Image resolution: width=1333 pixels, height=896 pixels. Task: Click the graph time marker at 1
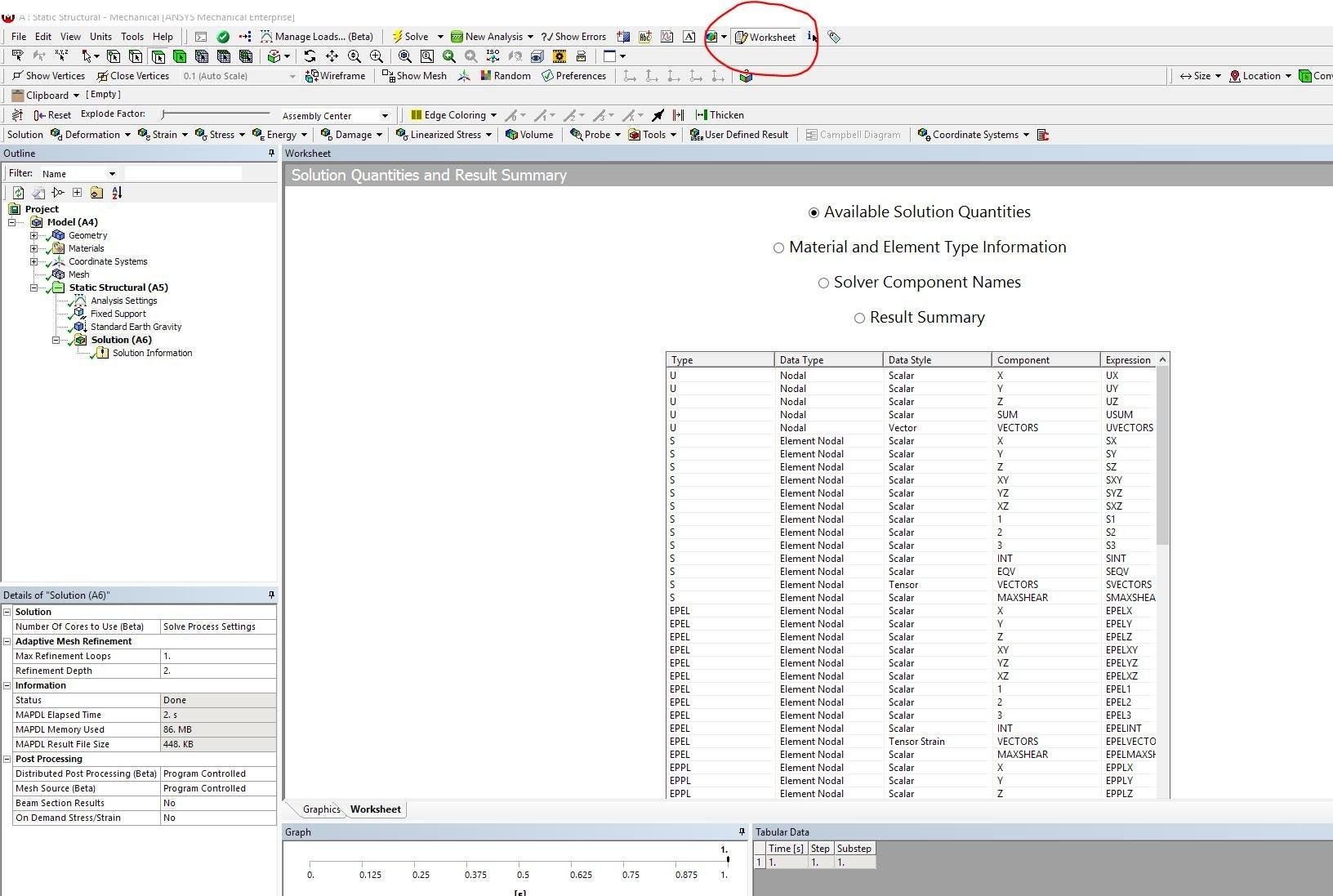click(727, 859)
